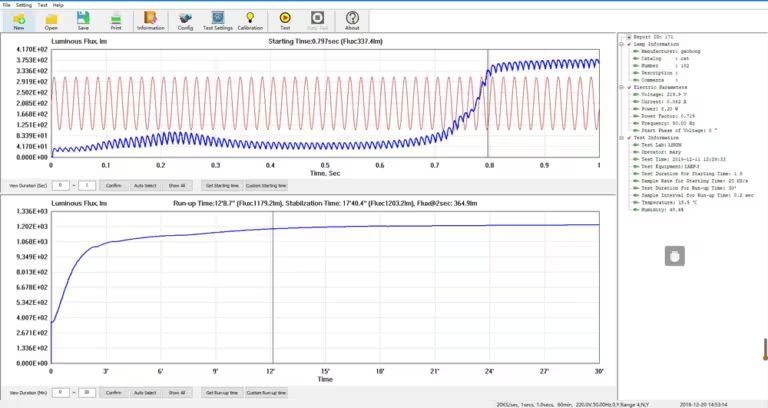
Task: Open Test Settings from the toolbar
Action: (218, 21)
